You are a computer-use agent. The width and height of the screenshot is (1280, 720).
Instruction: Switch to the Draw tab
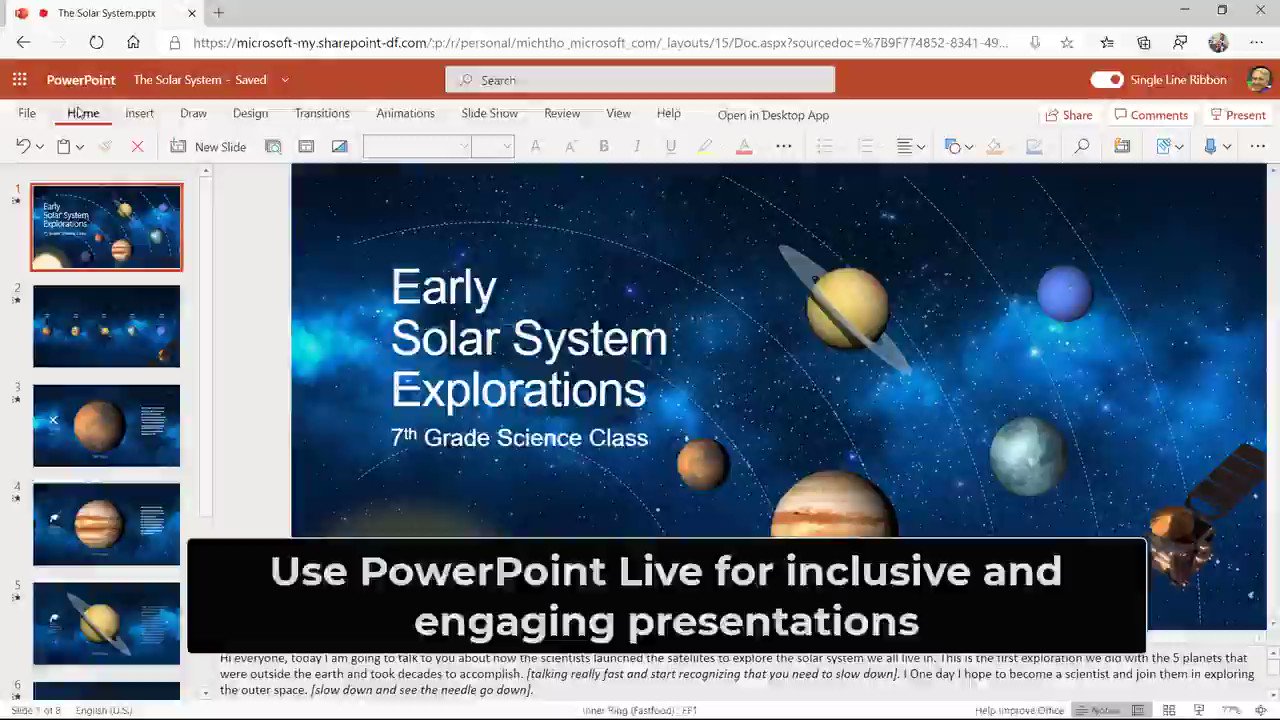point(193,114)
